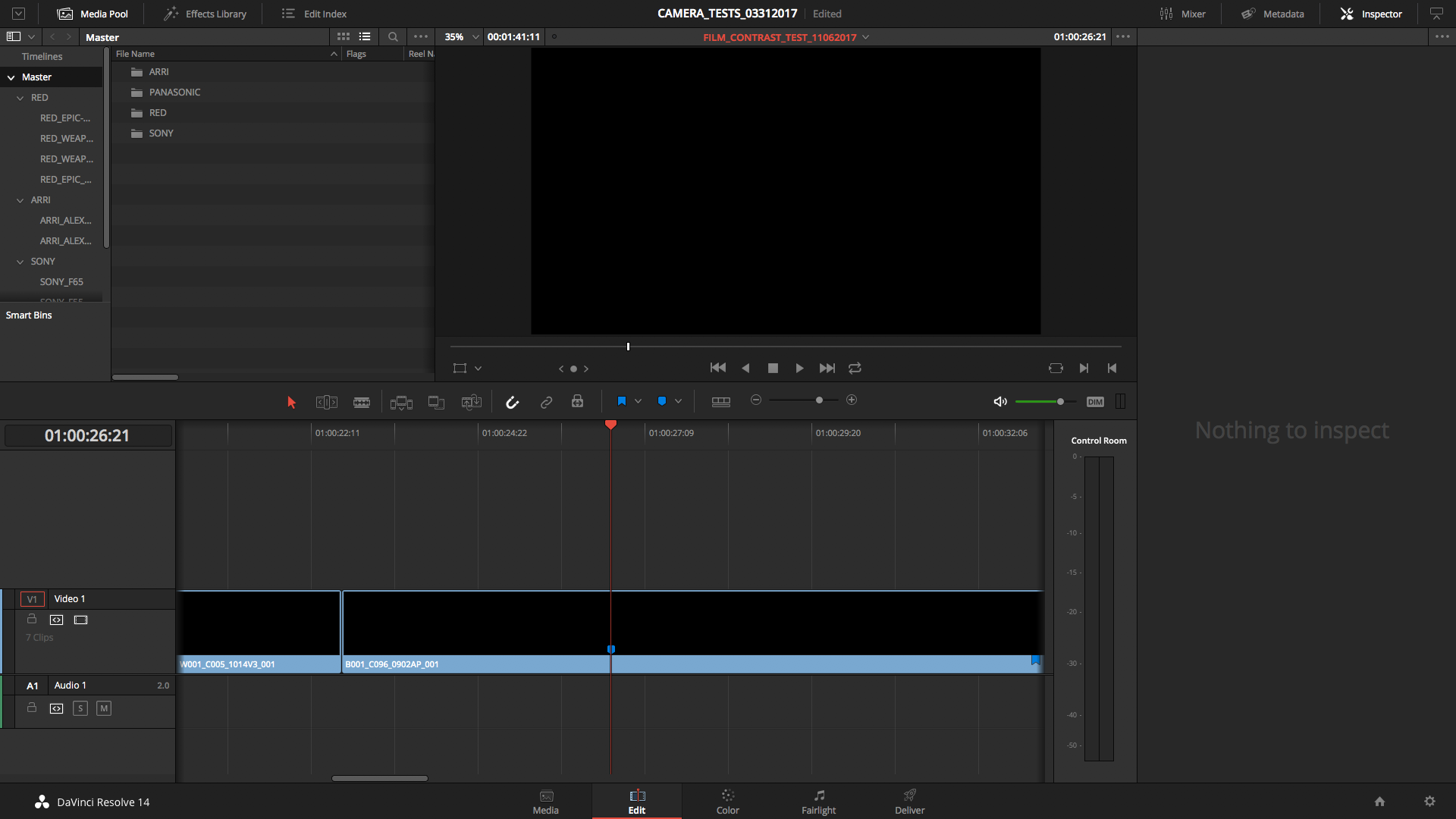Set the Mark Out point

coord(1112,368)
